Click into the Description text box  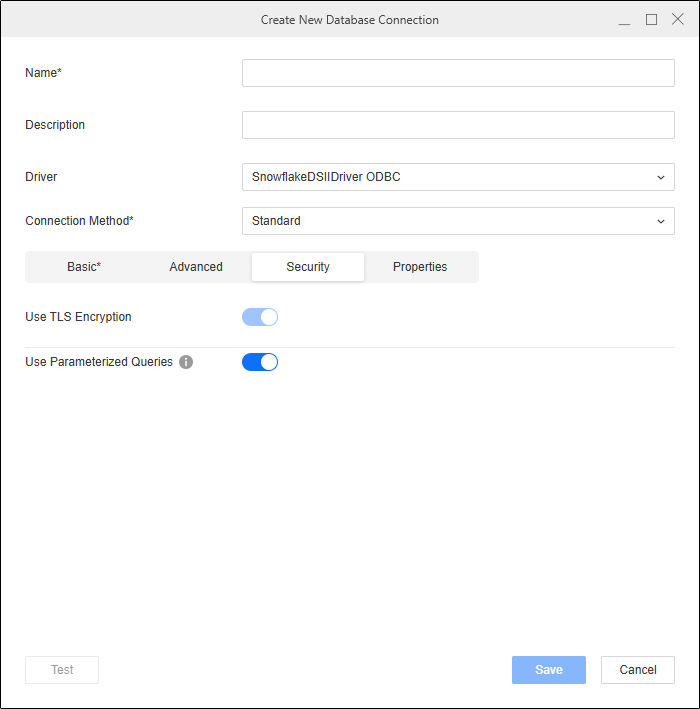click(458, 125)
